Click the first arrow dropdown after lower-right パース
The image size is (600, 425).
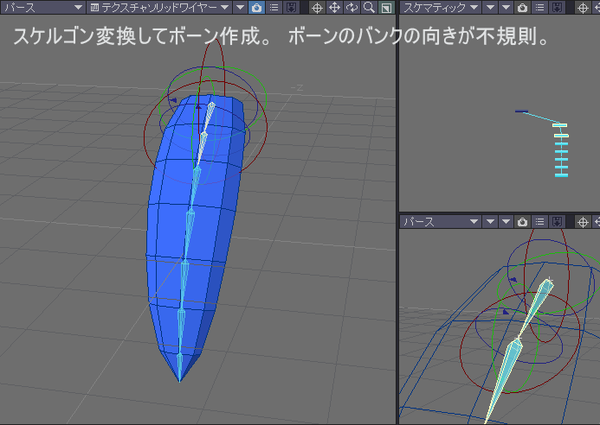490,221
